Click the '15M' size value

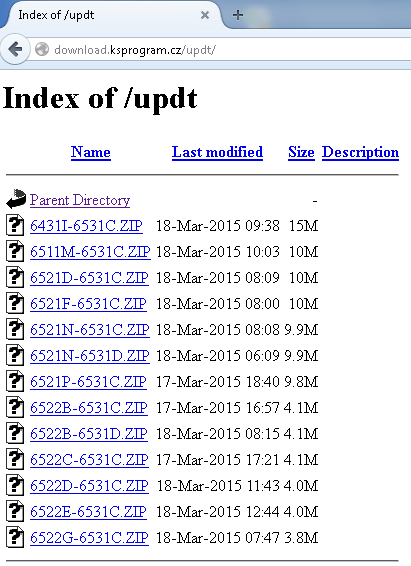pyautogui.click(x=303, y=226)
